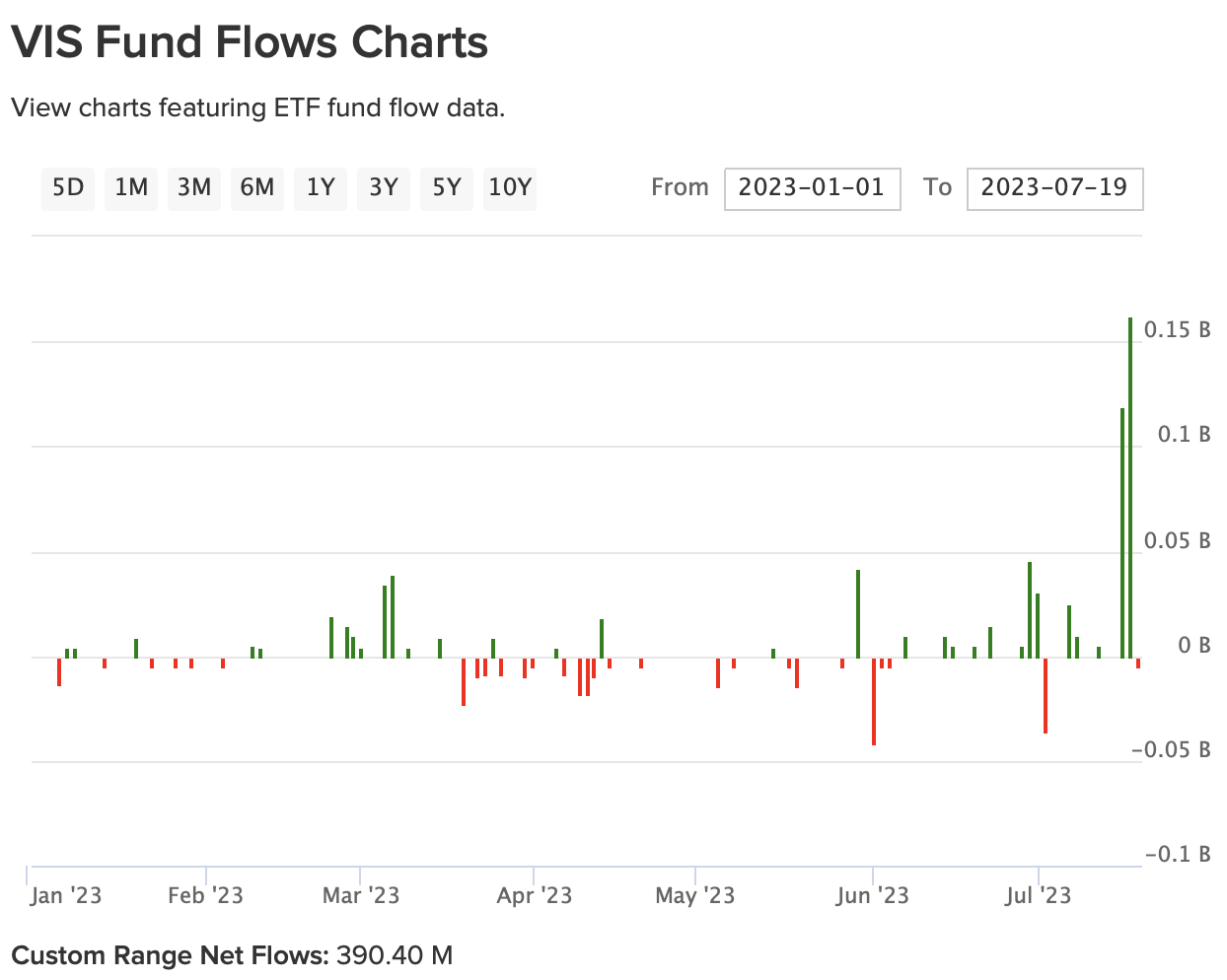Click the To date field

click(1054, 188)
